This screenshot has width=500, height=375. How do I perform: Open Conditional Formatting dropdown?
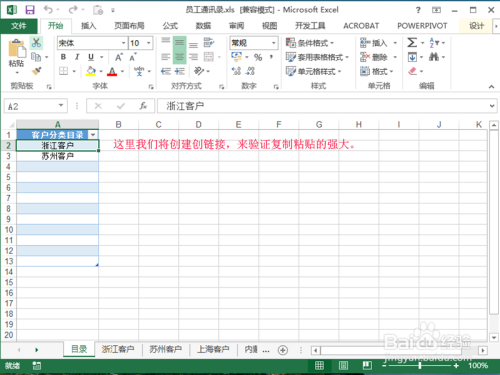click(310, 43)
